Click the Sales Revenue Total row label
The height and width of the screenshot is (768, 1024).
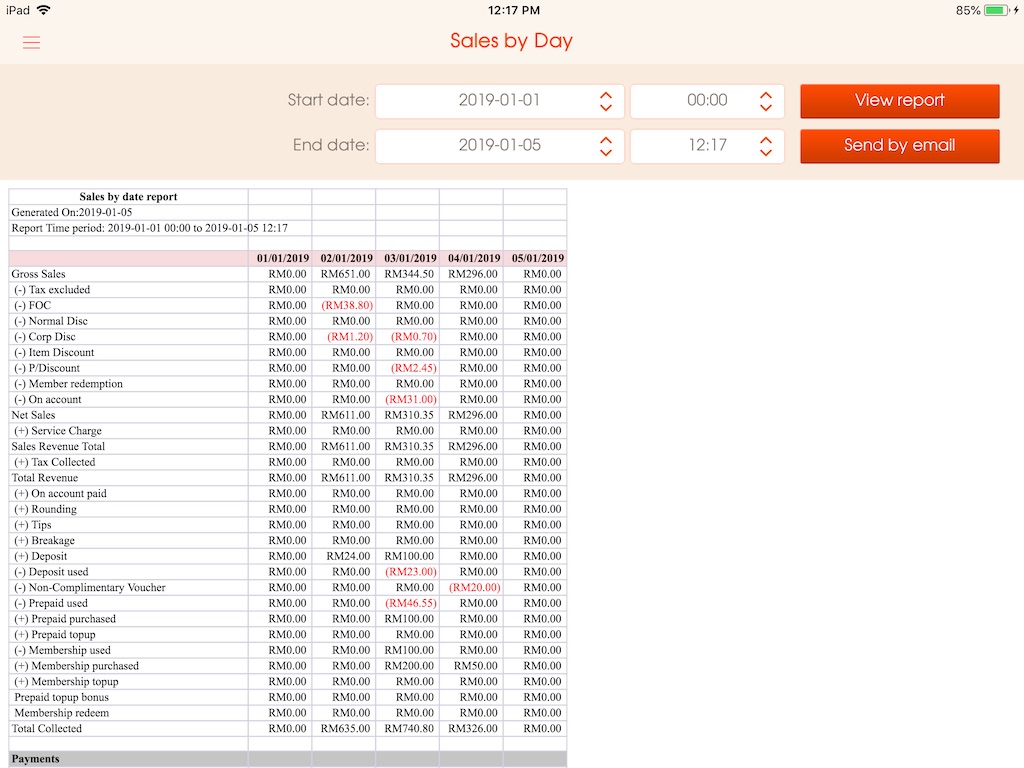(58, 447)
